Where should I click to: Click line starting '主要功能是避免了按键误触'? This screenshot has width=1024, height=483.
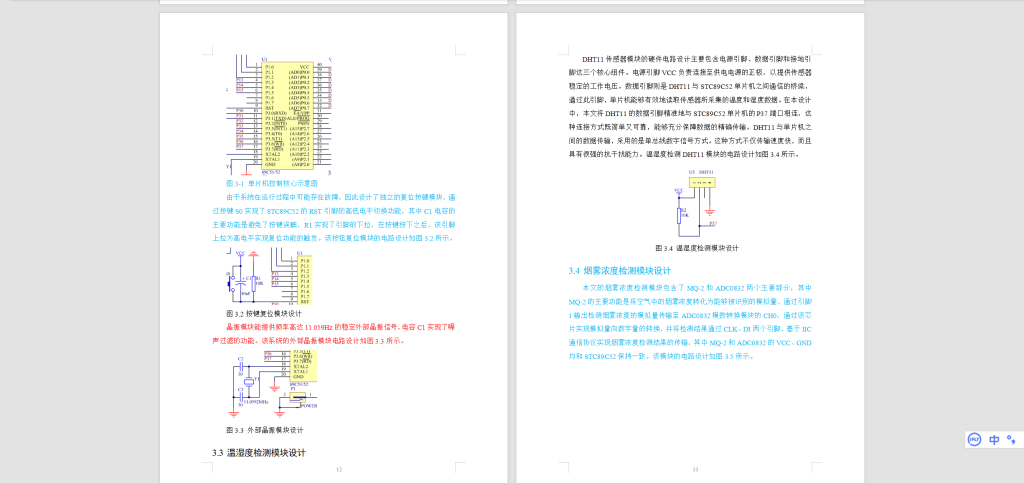point(334,225)
